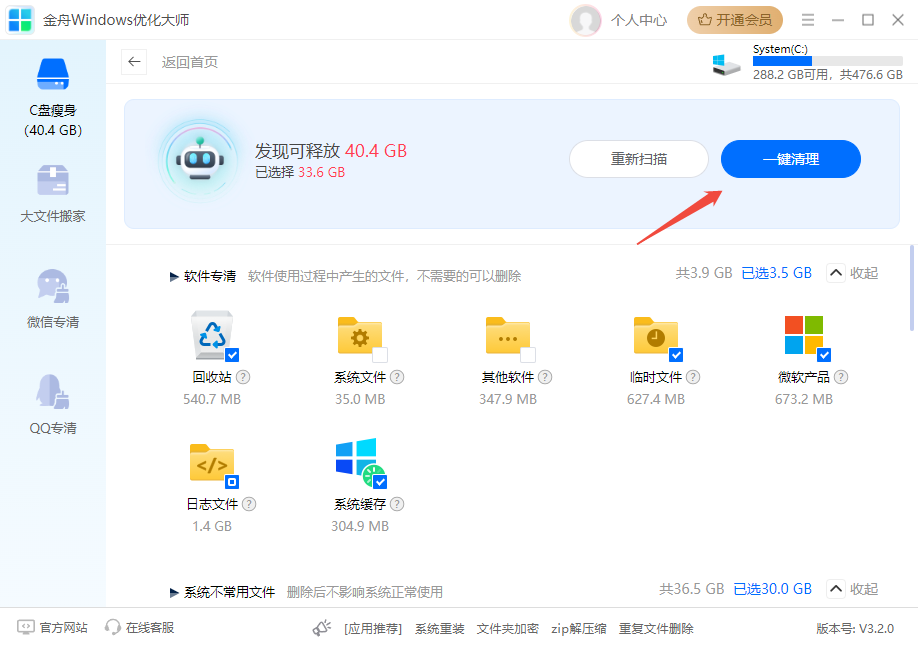Uncheck the 临时文件 checkbox

[x=676, y=355]
